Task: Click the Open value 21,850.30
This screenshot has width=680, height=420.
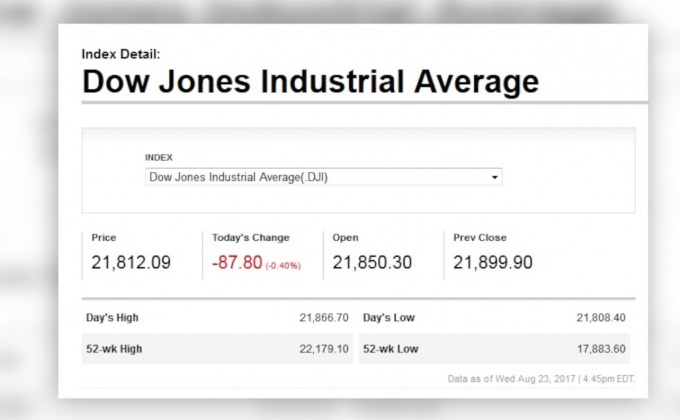Action: 372,263
